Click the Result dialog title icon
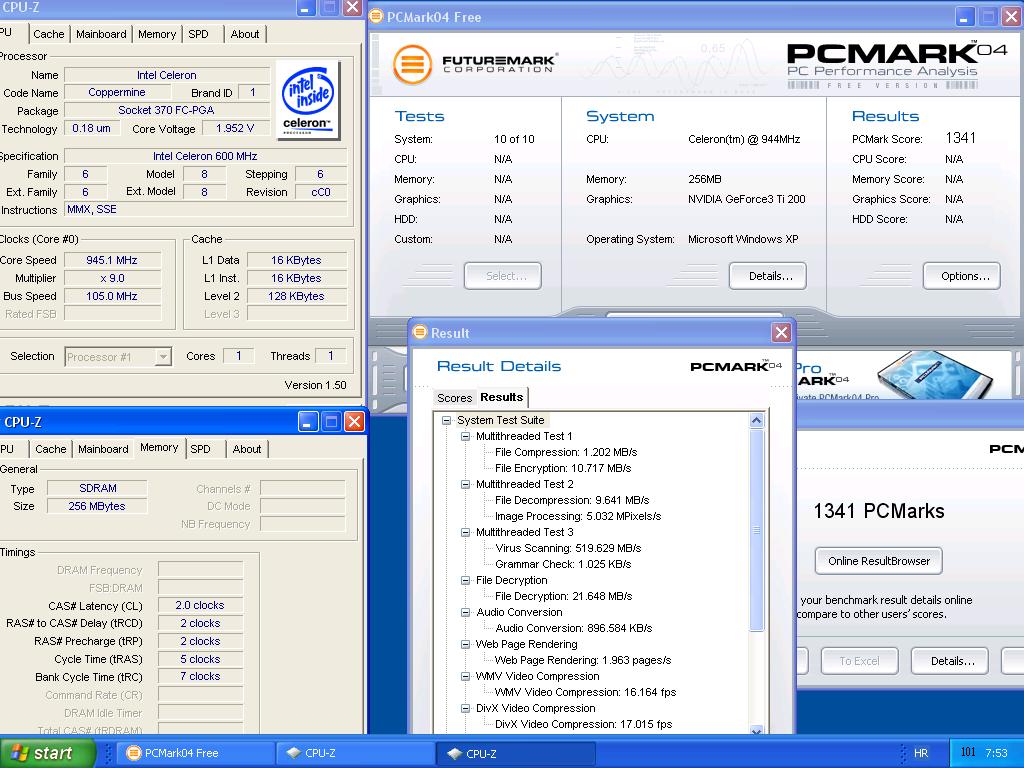The width and height of the screenshot is (1024, 768). click(420, 332)
